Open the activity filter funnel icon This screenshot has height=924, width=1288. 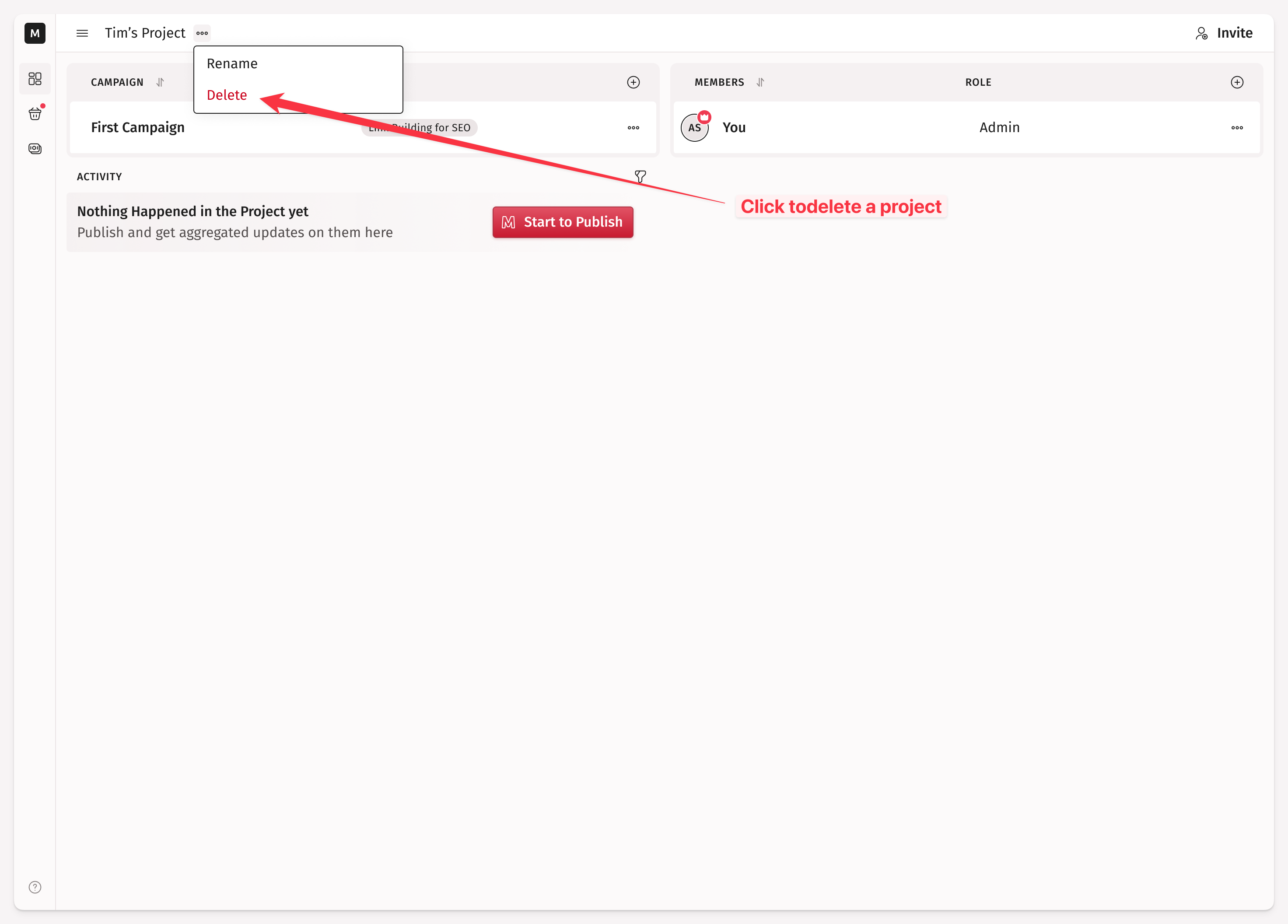[640, 177]
